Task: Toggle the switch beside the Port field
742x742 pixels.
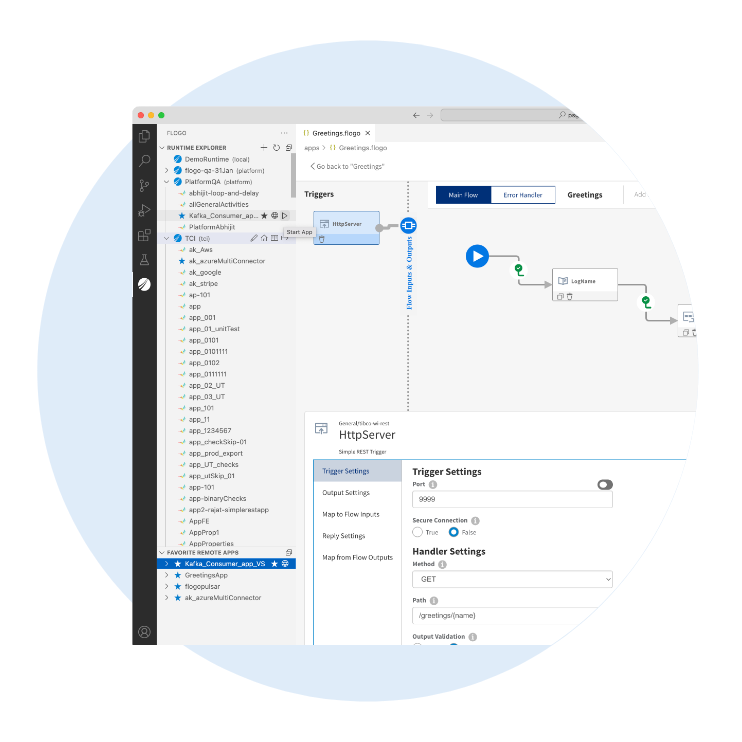Action: pos(604,484)
